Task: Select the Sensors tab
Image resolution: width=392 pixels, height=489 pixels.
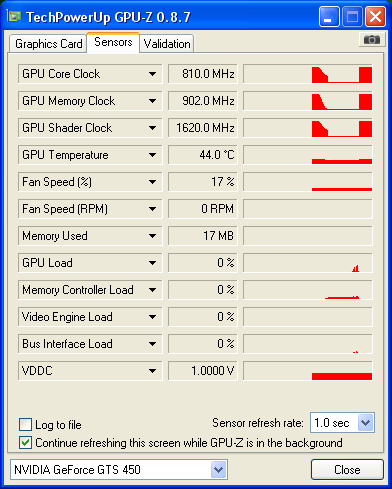Action: point(113,42)
